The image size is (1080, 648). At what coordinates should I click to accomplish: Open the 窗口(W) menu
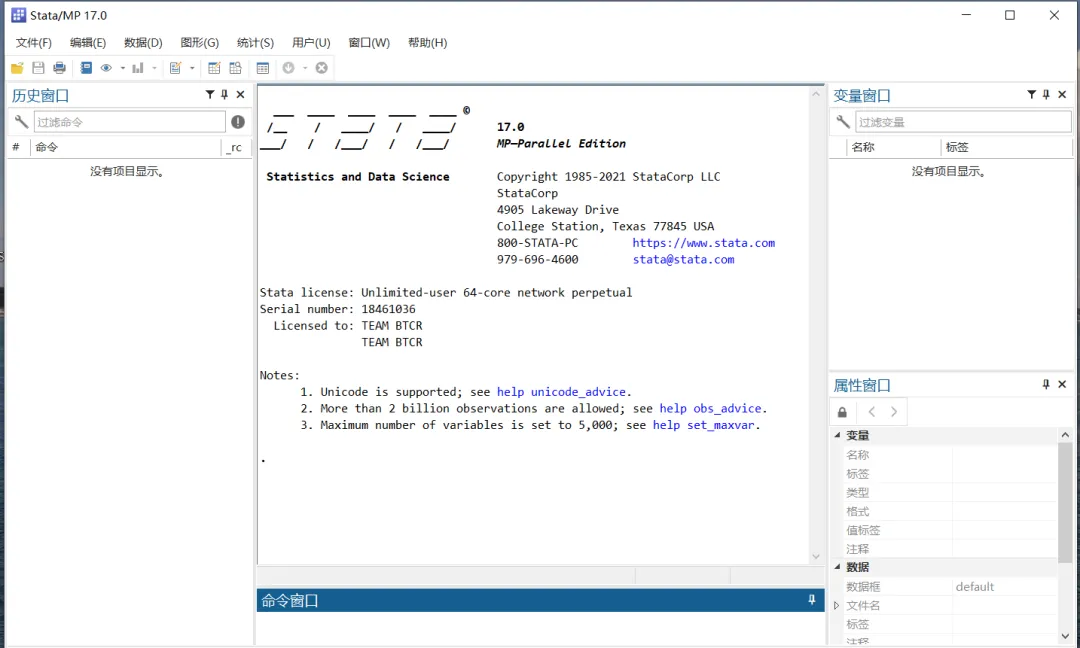tap(369, 43)
